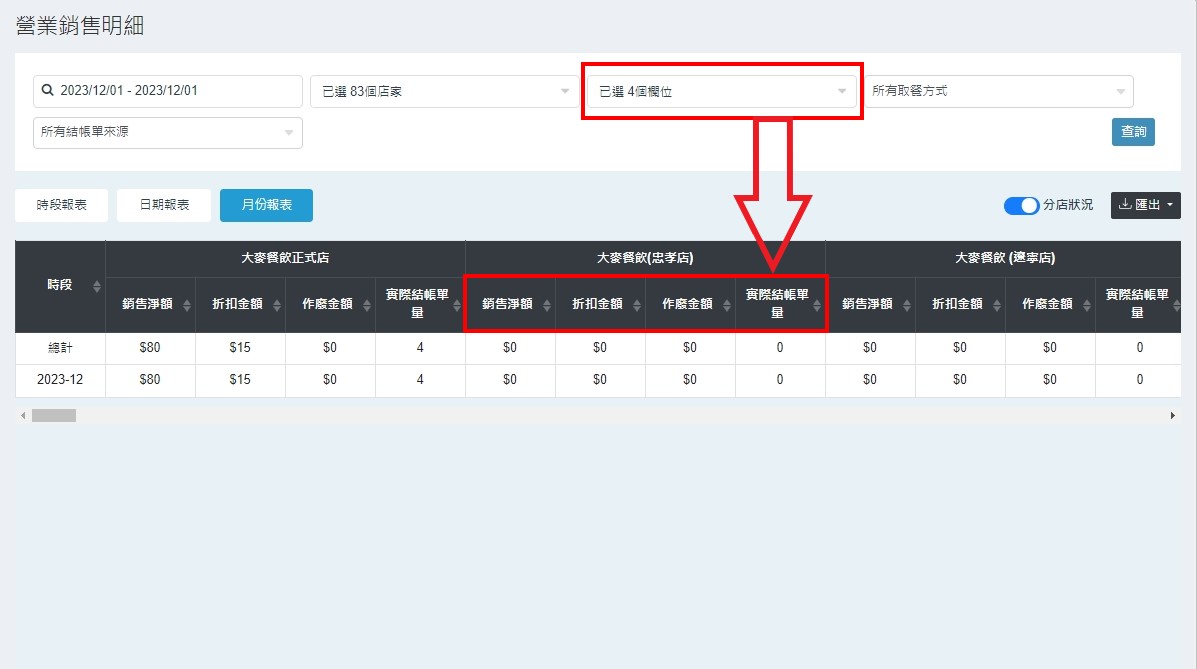The width and height of the screenshot is (1197, 669).
Task: Click the search magnifier icon in date field
Action: pyautogui.click(x=47, y=91)
